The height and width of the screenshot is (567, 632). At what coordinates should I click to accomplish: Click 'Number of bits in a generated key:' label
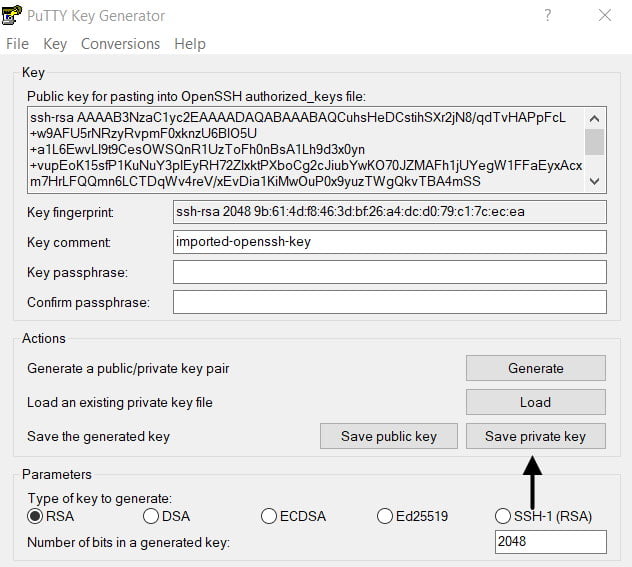pos(129,542)
